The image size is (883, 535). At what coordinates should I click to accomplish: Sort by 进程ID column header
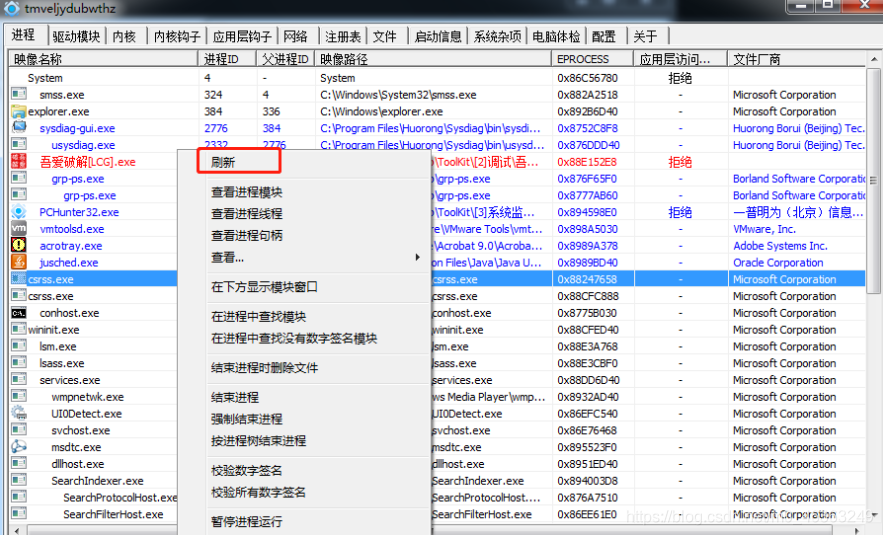point(228,59)
